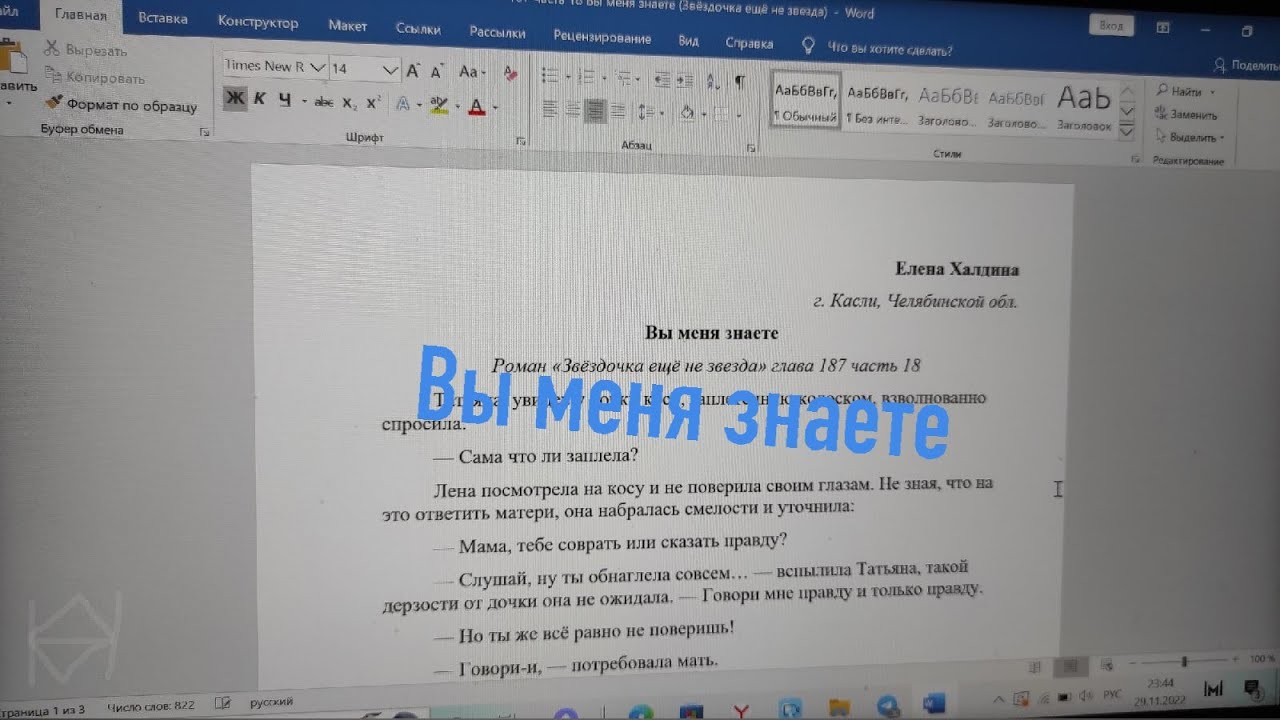Open Font dialog launcher
1280x720 pixels.
522,142
